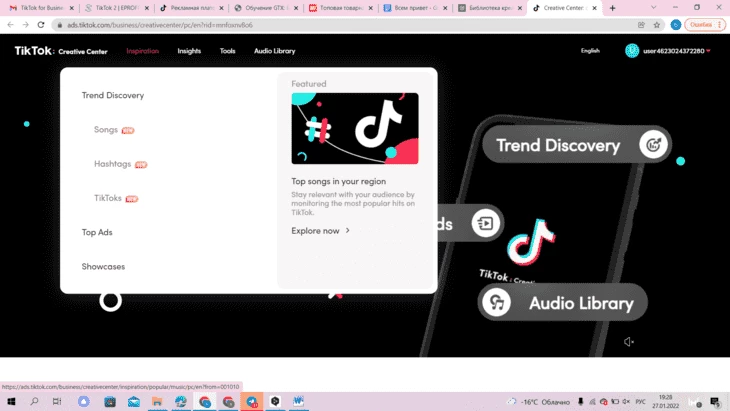Click the browser forward arrow

[26, 25]
